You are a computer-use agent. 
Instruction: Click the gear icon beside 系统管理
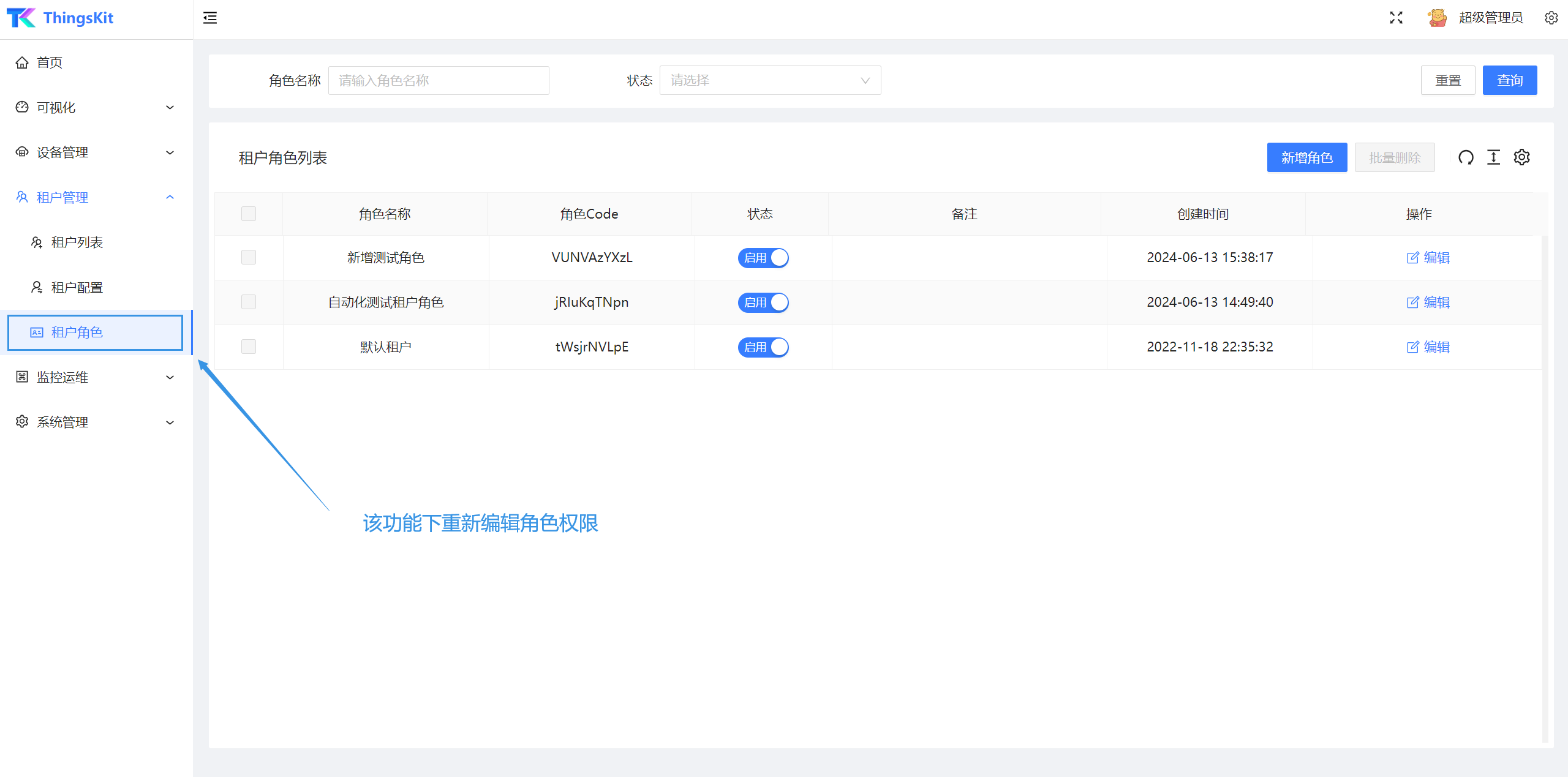pos(22,422)
